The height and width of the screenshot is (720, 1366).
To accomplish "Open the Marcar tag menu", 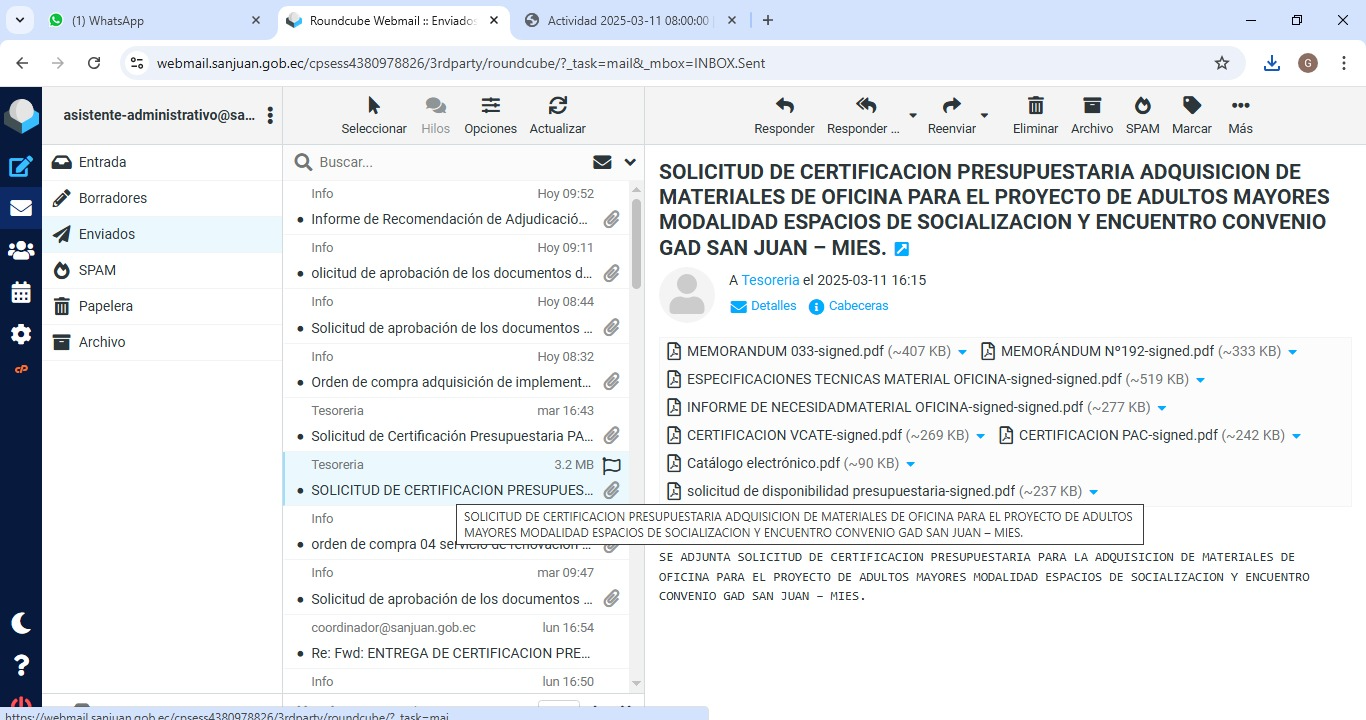I will coord(1191,106).
